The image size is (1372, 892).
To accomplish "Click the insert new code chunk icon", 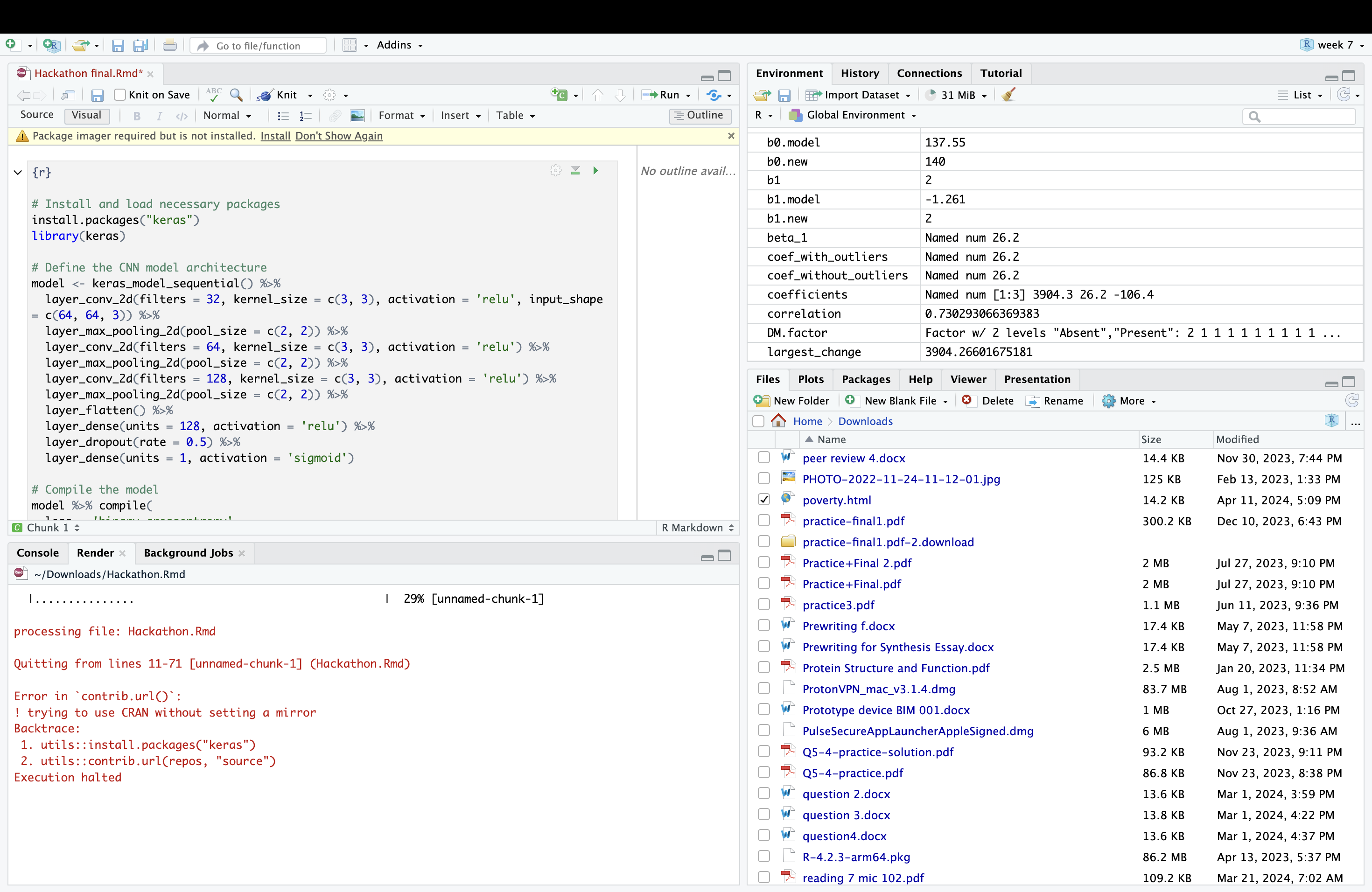I will (560, 95).
